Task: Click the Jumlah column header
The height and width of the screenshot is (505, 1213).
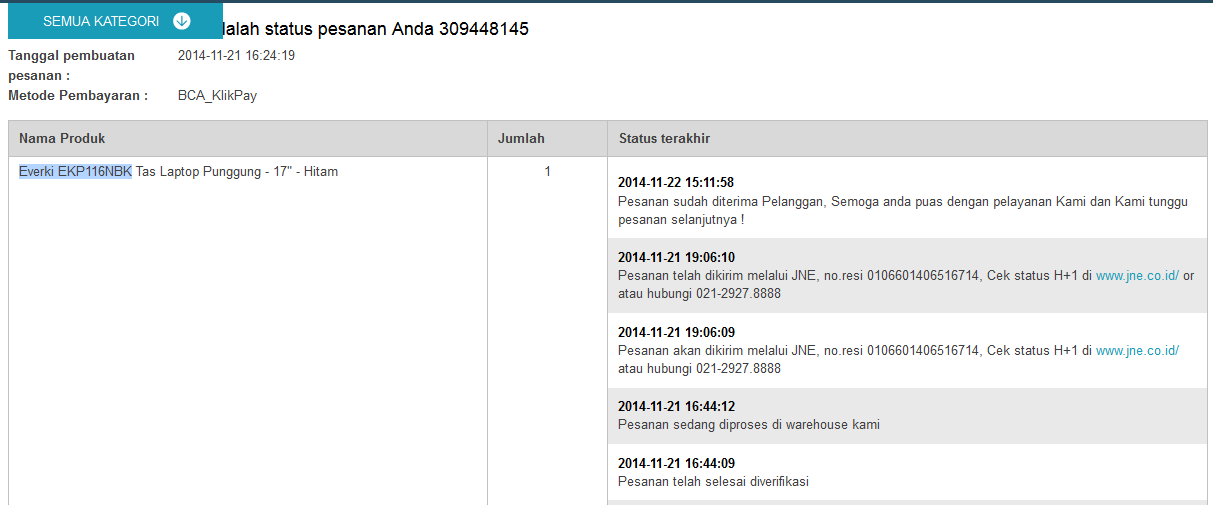Action: click(521, 138)
